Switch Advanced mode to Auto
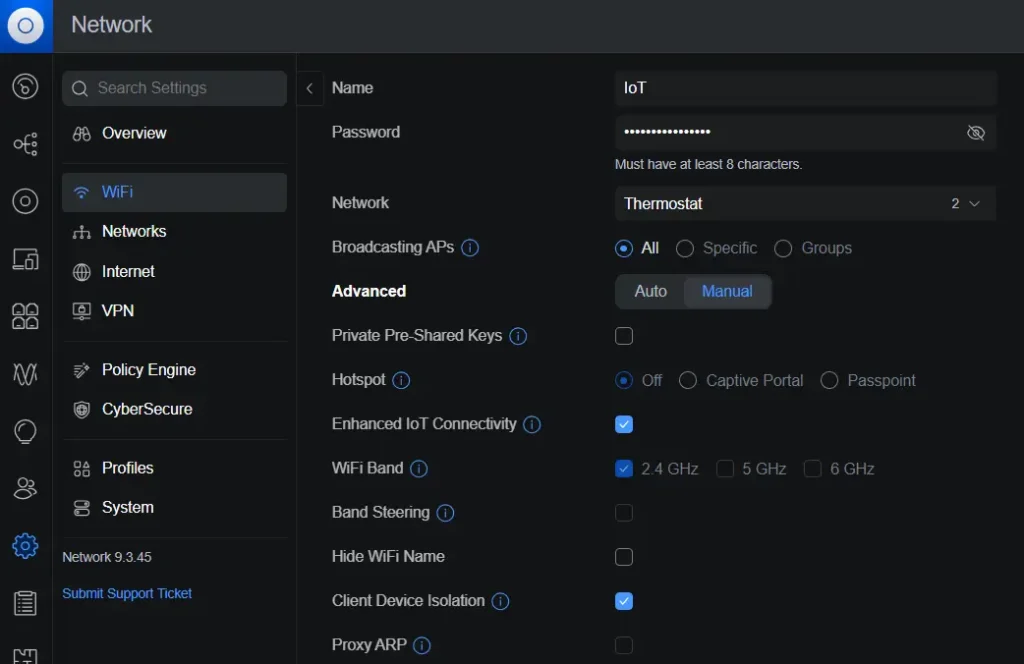Viewport: 1024px width, 664px height. click(x=650, y=291)
